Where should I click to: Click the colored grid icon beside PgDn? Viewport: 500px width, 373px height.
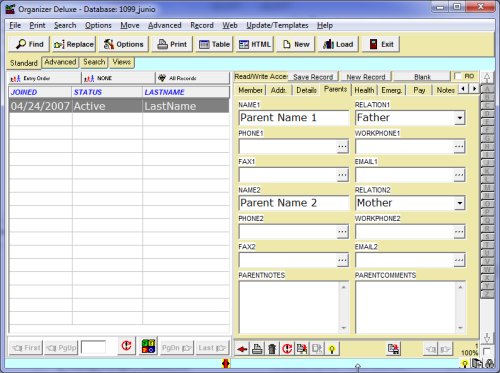[x=148, y=346]
